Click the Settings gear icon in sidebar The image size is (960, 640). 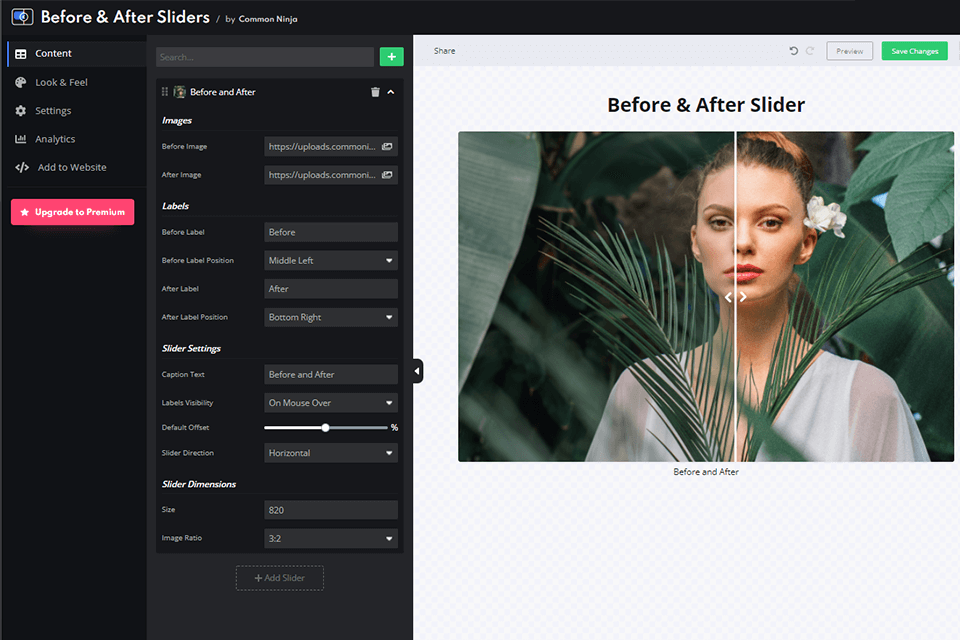(x=21, y=110)
